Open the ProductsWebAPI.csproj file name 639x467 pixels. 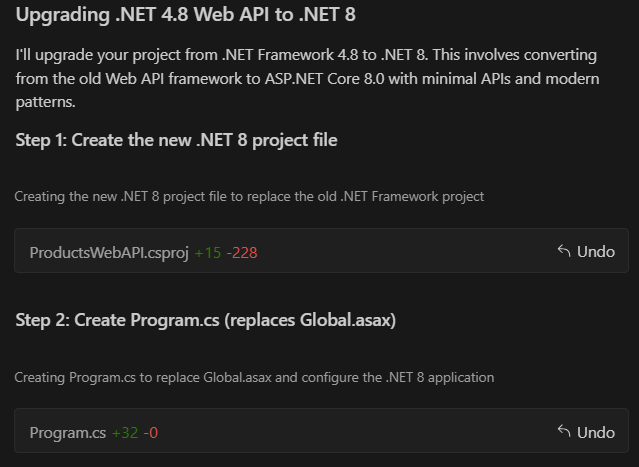109,253
